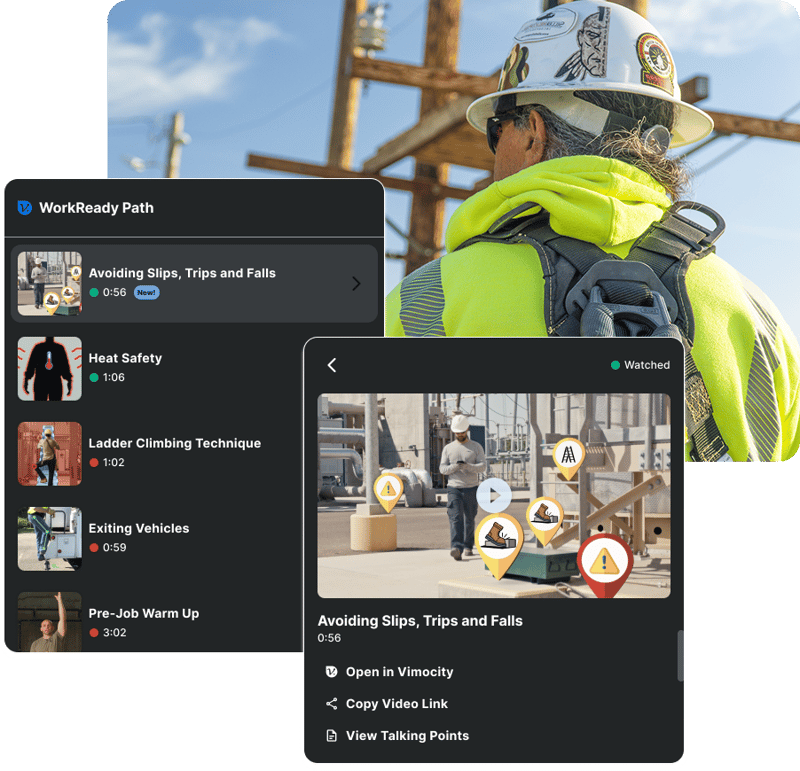
Task: Open the Heat Safety lesson
Action: [125, 358]
